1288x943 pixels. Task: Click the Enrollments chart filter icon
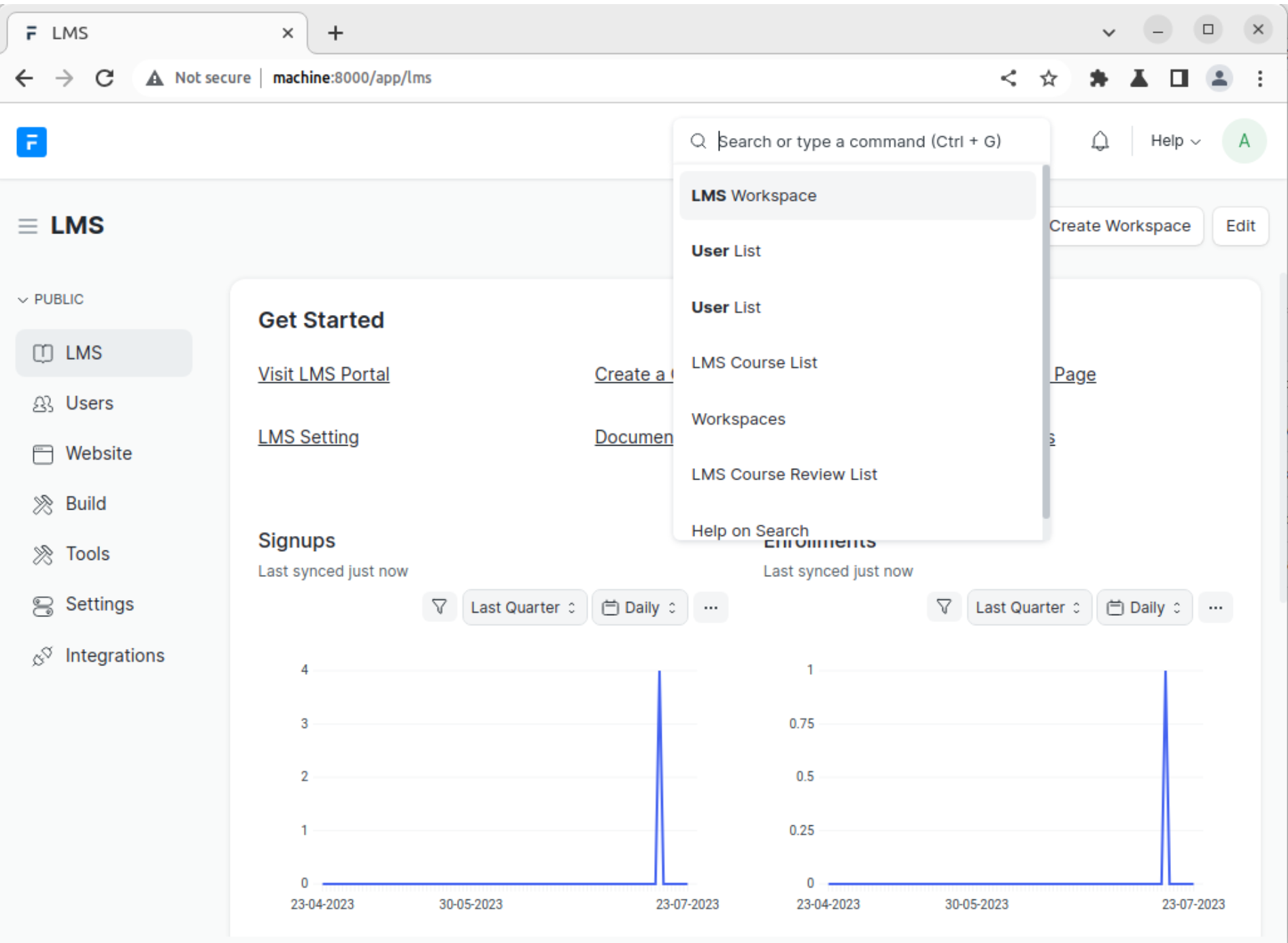(944, 607)
